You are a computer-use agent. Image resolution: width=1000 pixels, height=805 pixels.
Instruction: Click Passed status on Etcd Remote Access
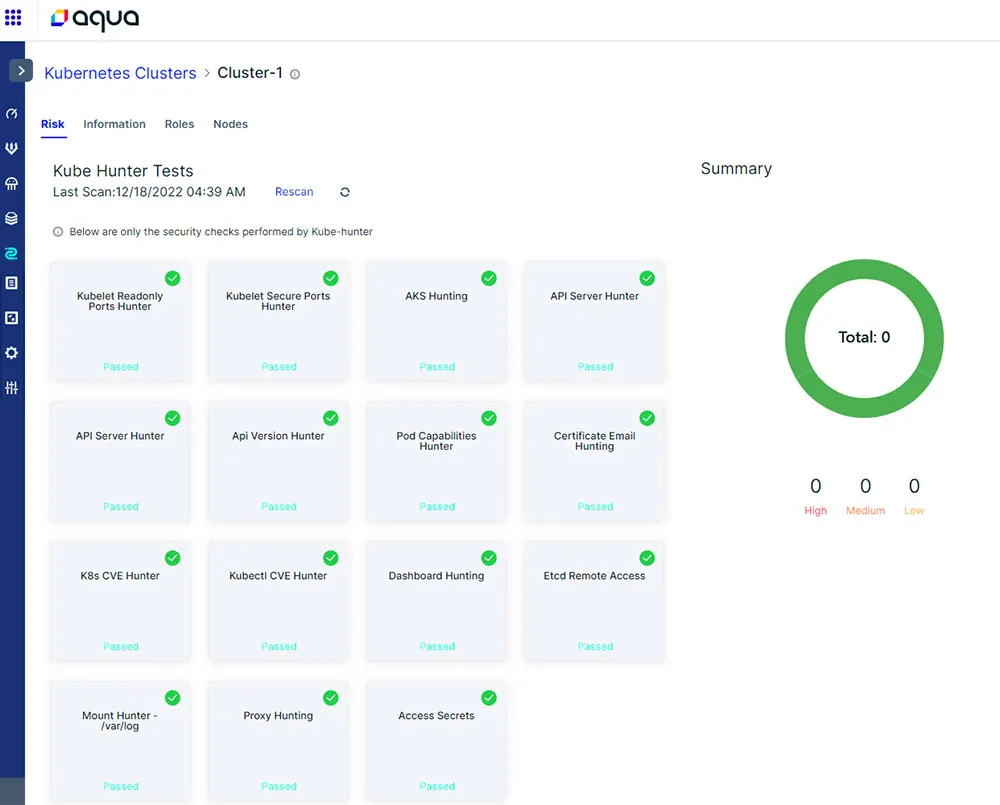point(596,646)
